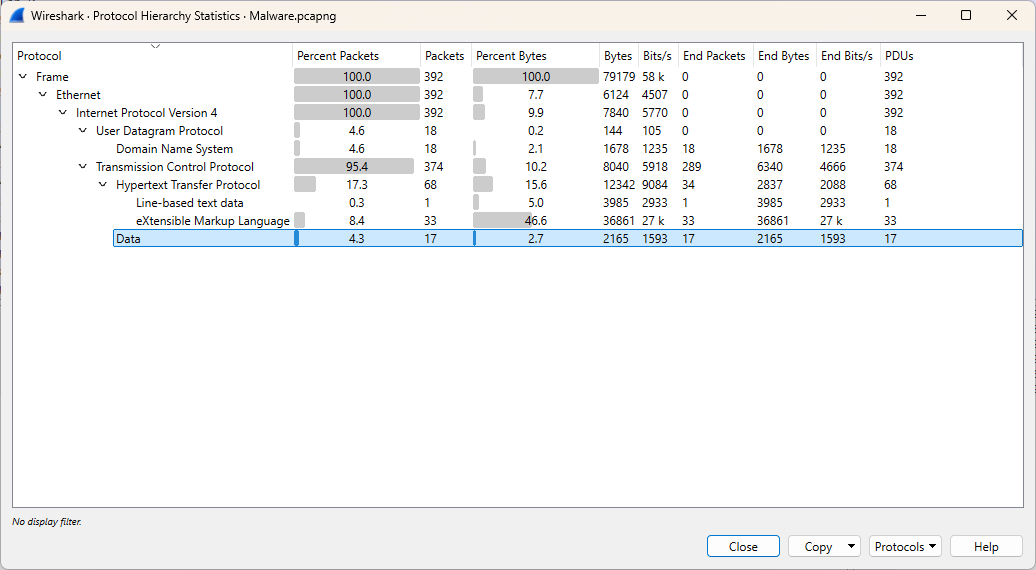Collapse Transmission Control Protocol node
1036x570 pixels.
pyautogui.click(x=83, y=166)
